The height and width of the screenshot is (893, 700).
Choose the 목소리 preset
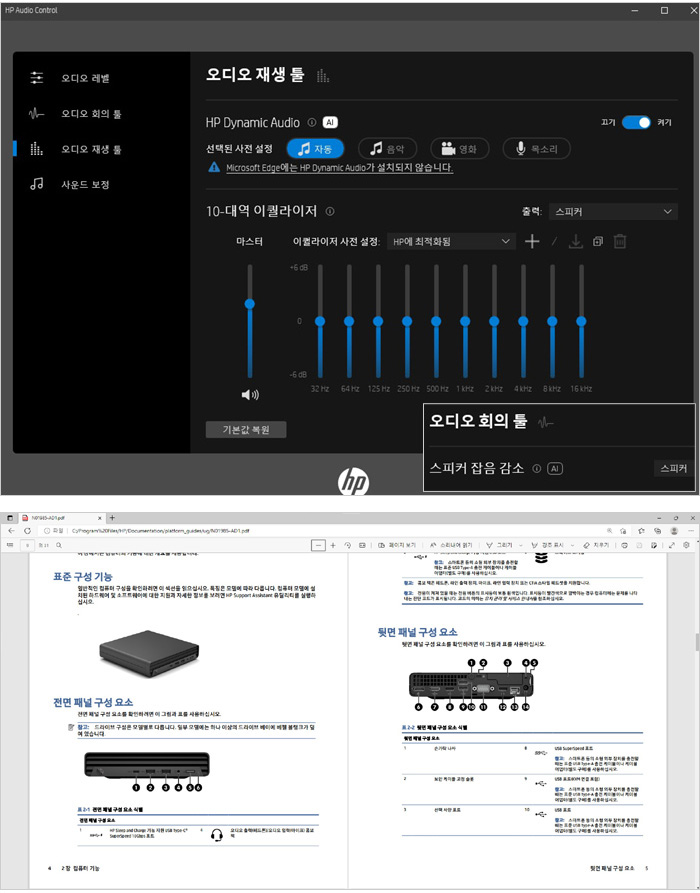point(537,149)
